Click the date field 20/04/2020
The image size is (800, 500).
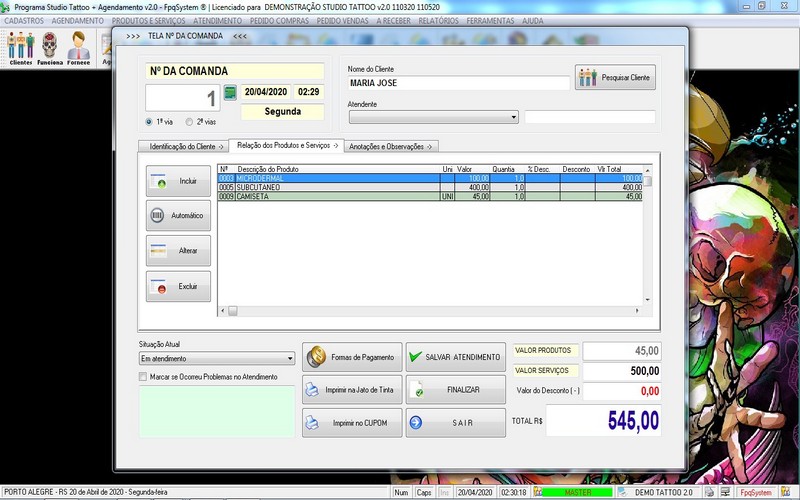[x=266, y=92]
